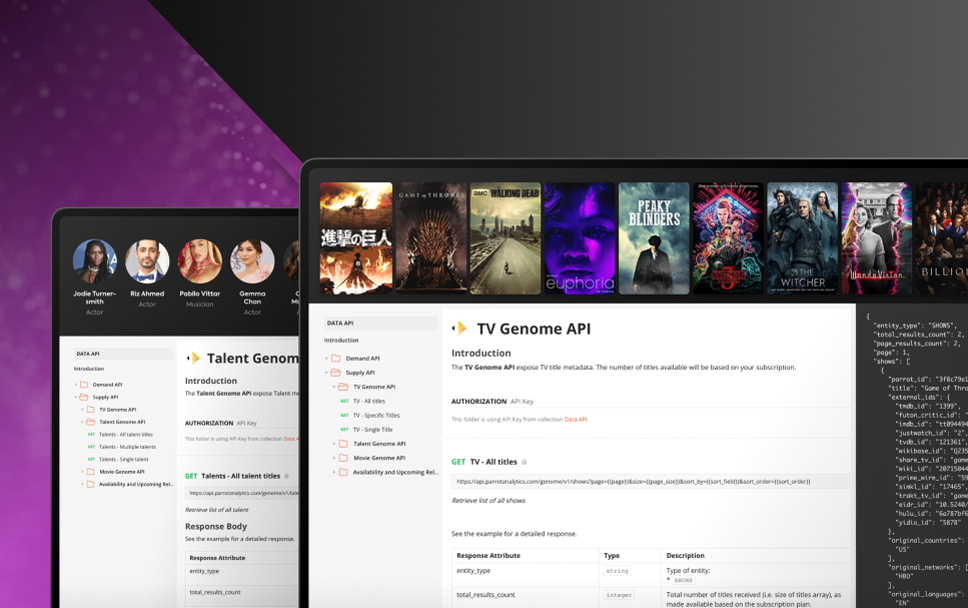
Task: Click the TV shows endpoint URL field
Action: [x=651, y=481]
